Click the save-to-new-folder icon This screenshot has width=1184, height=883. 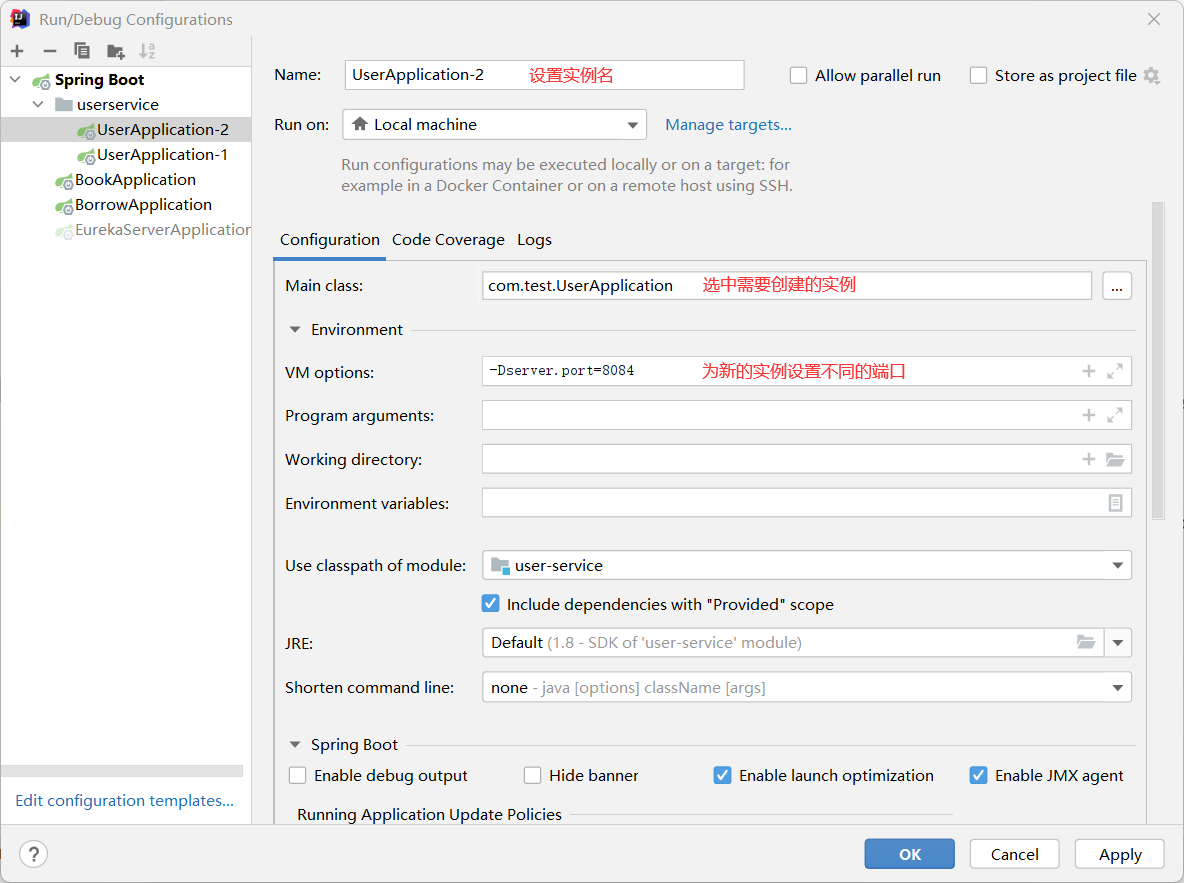click(116, 51)
